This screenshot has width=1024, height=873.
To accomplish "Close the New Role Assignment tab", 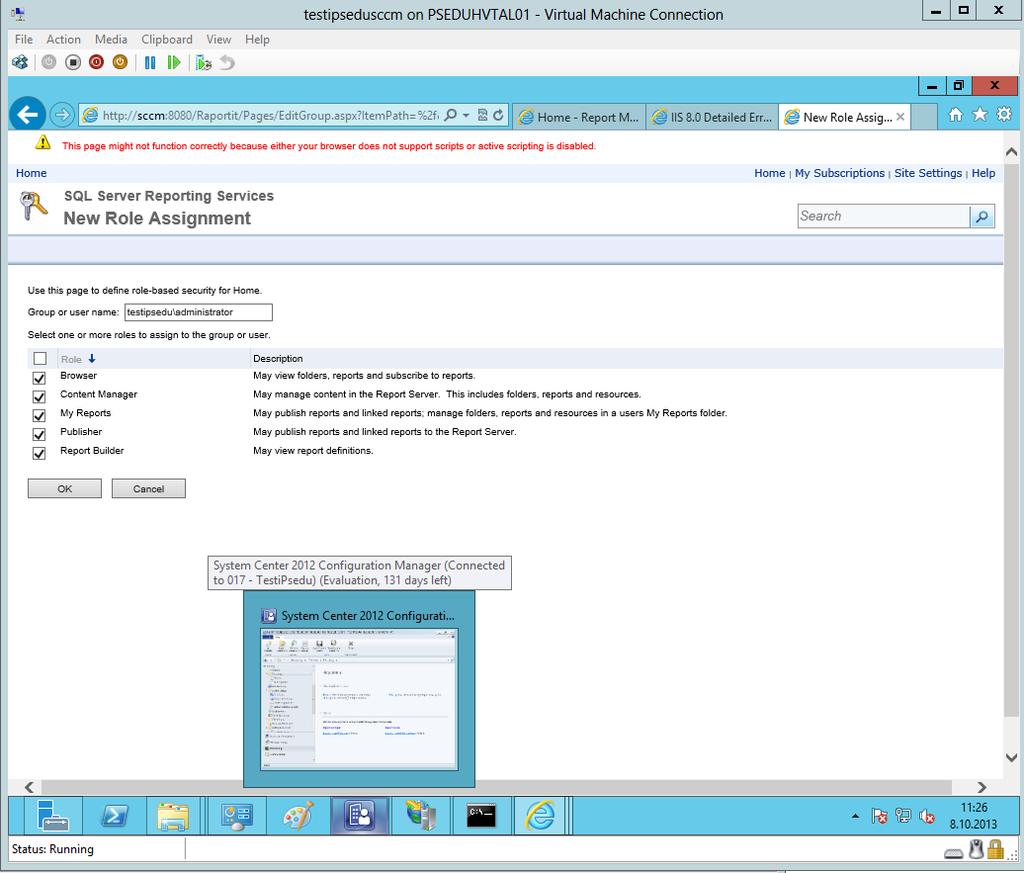I will pyautogui.click(x=901, y=117).
